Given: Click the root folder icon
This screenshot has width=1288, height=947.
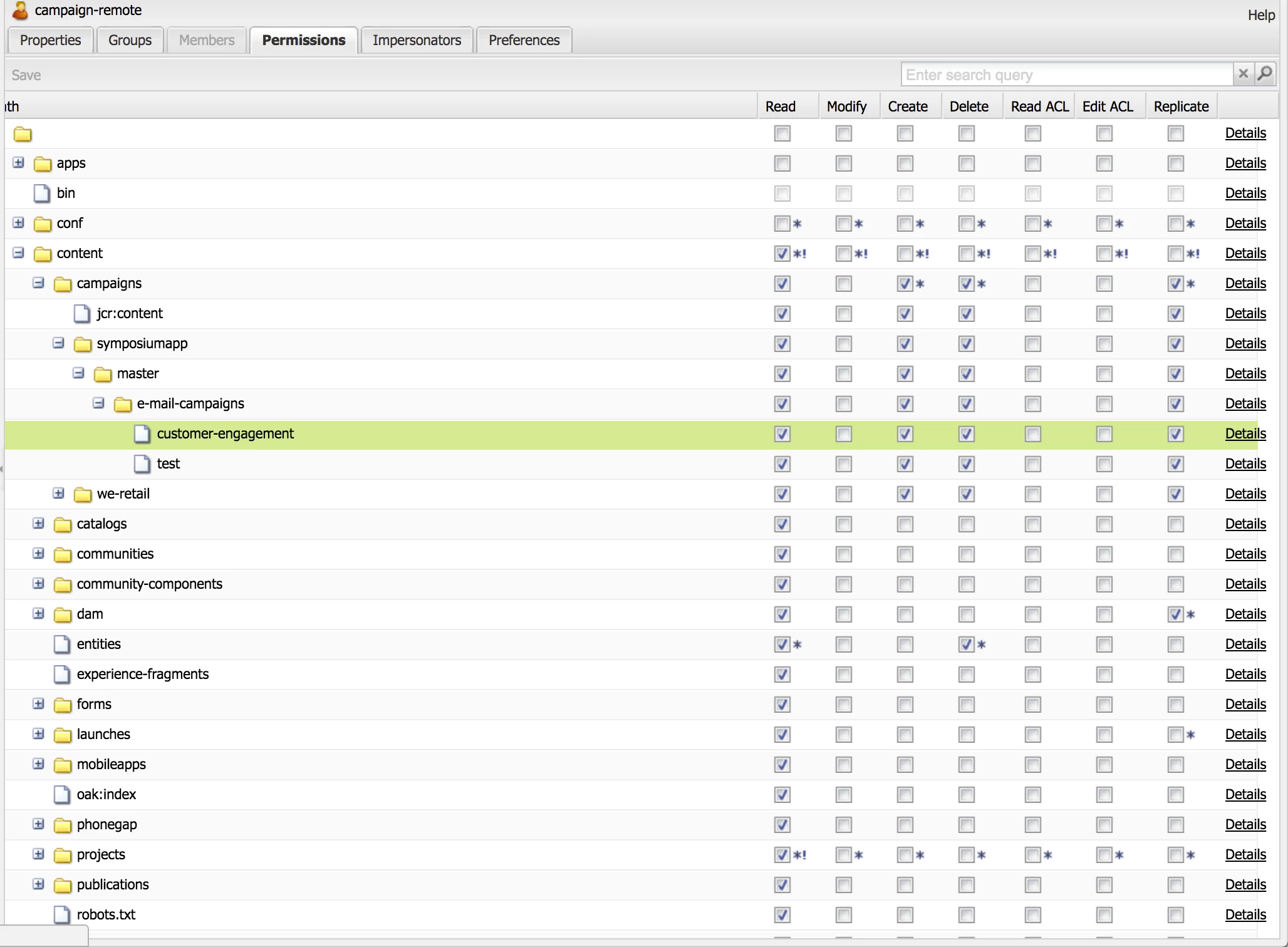Looking at the screenshot, I should 23,134.
